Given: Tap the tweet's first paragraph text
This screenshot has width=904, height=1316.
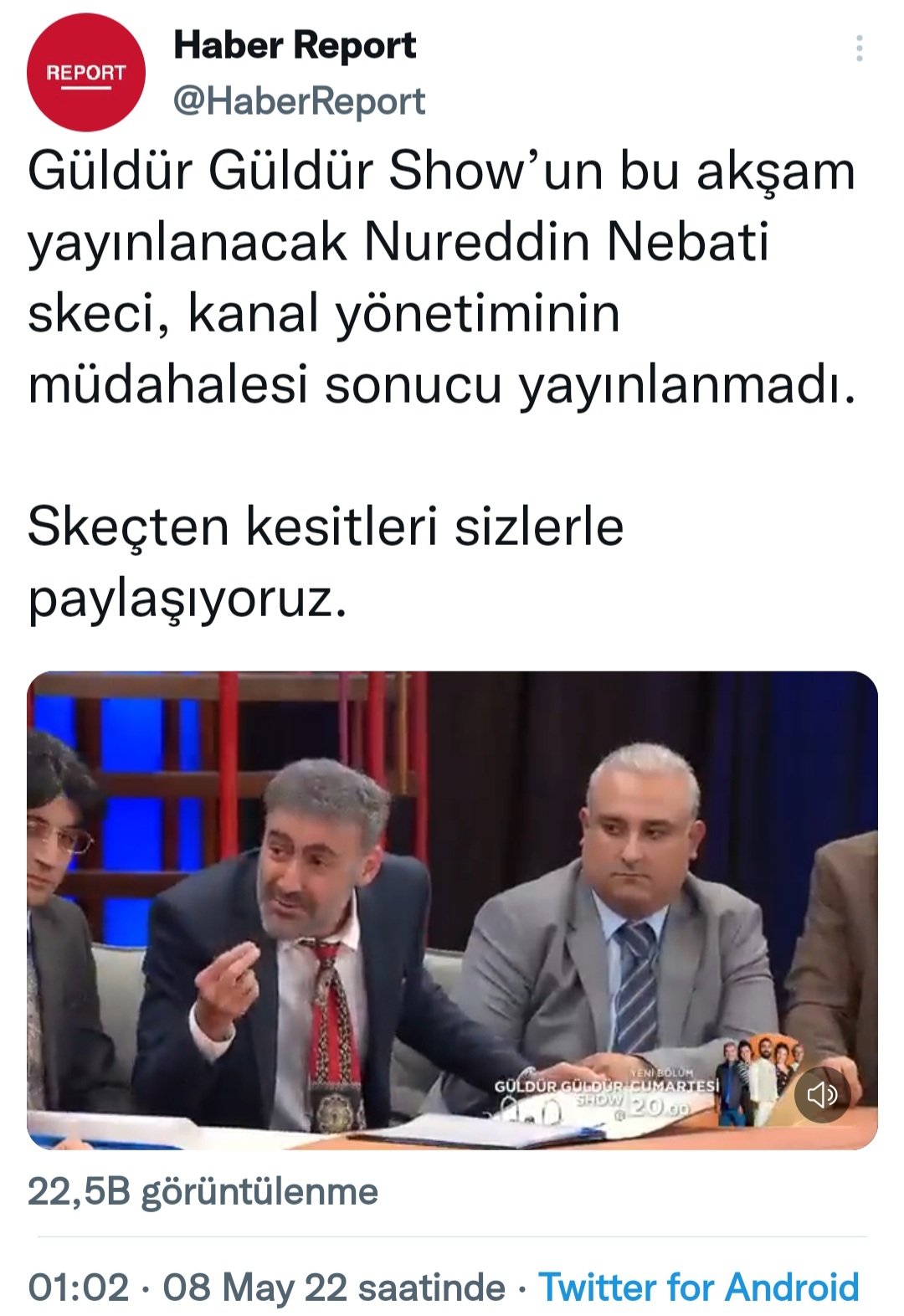Looking at the screenshot, I should 442,278.
